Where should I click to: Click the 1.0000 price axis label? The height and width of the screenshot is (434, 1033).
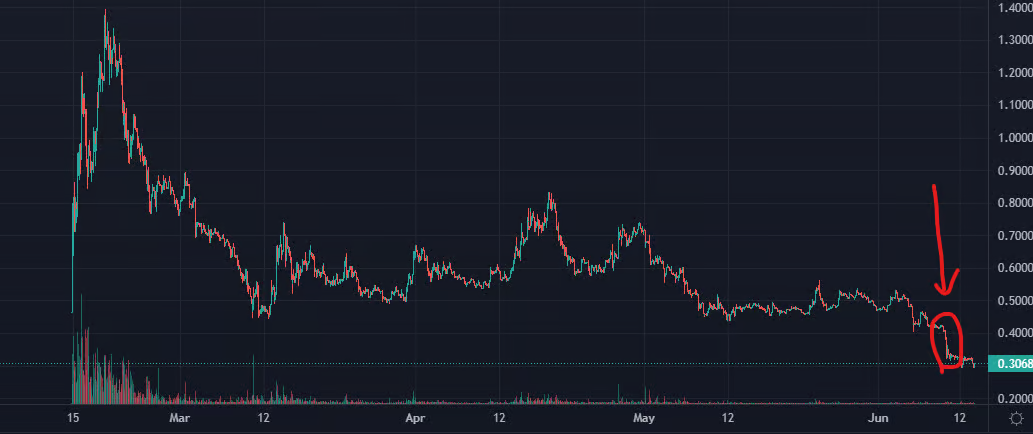tap(1010, 138)
